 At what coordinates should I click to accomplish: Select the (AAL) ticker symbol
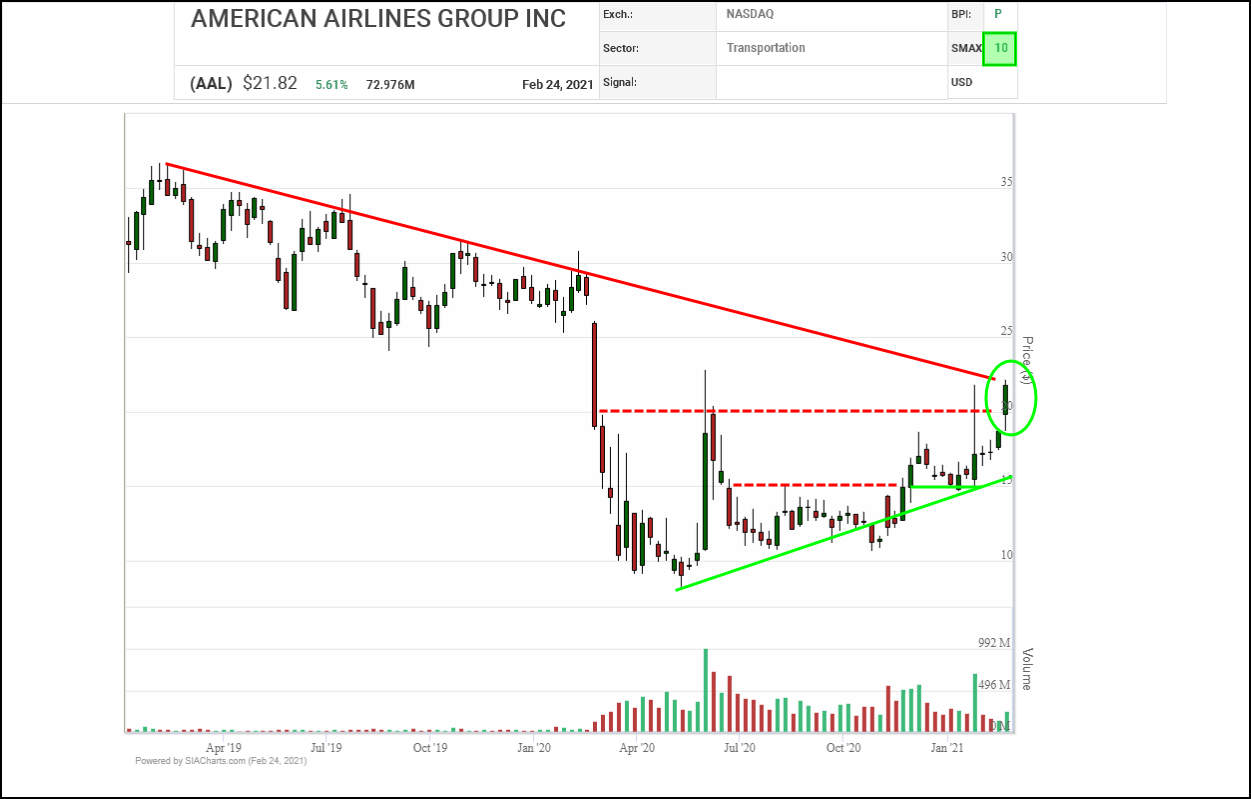click(211, 84)
